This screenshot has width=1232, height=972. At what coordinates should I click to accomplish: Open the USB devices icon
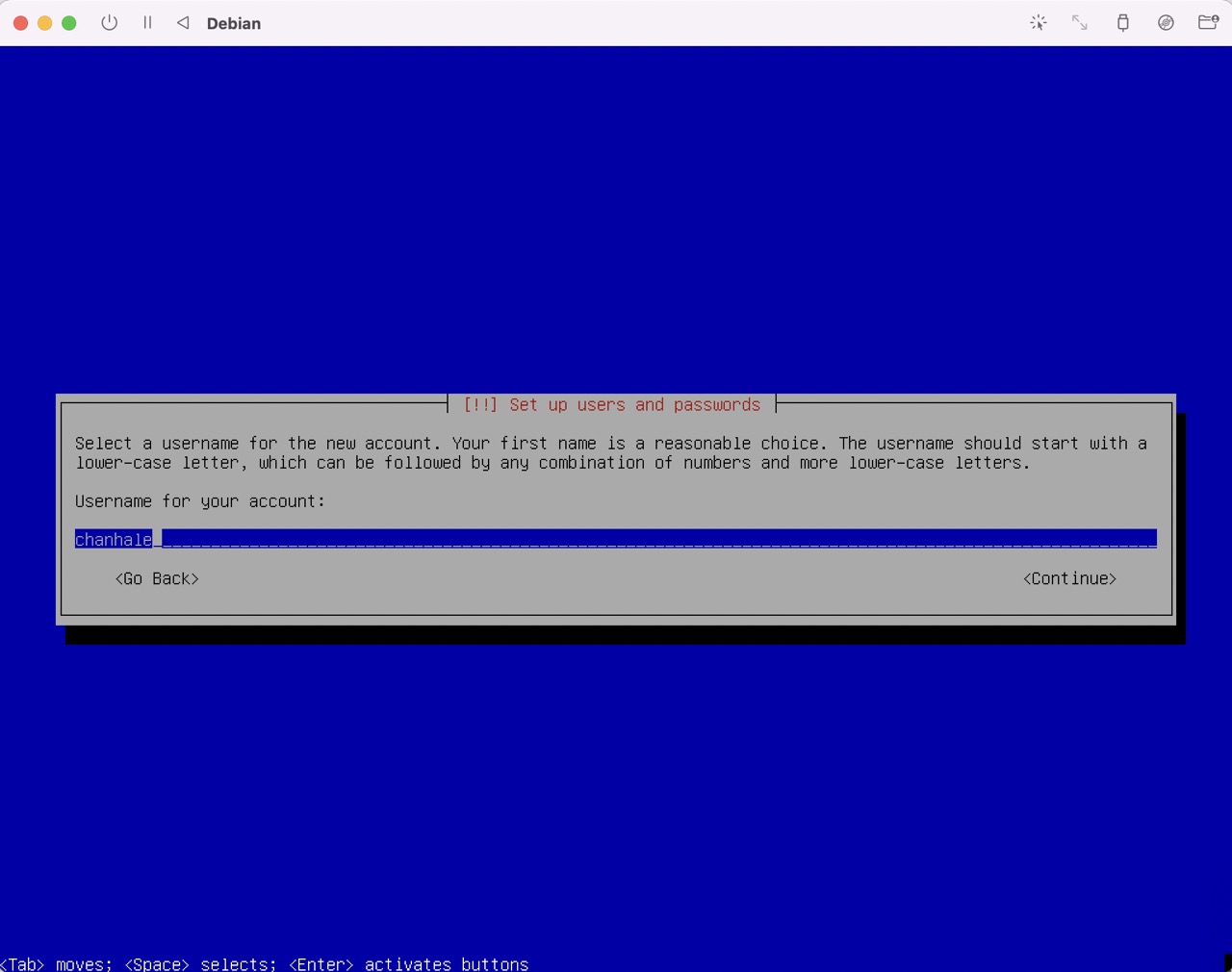click(1122, 22)
